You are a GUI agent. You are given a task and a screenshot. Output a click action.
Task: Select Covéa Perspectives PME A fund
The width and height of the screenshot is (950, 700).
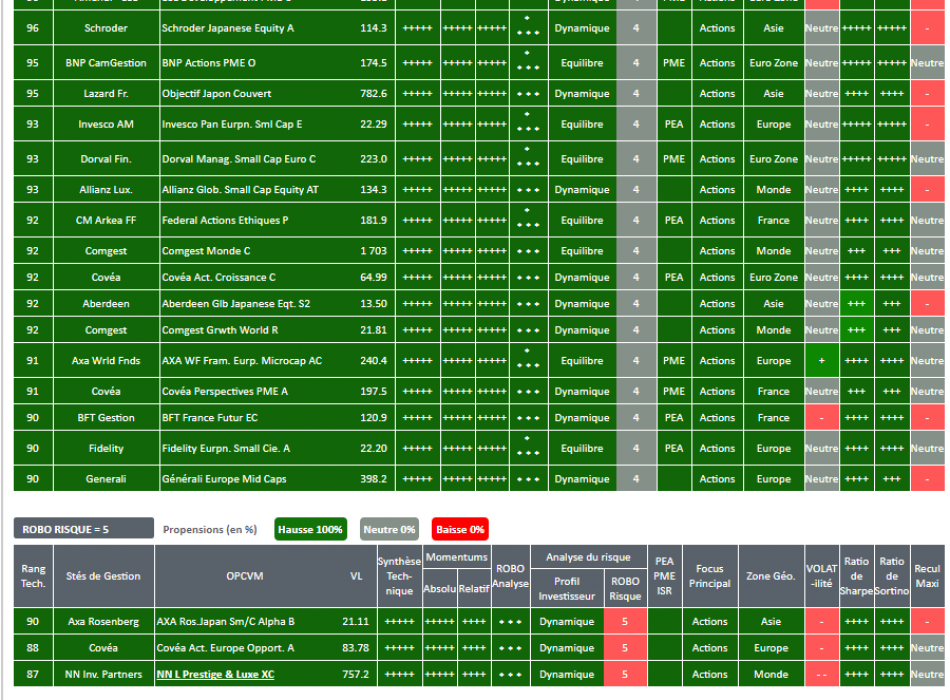[225, 392]
